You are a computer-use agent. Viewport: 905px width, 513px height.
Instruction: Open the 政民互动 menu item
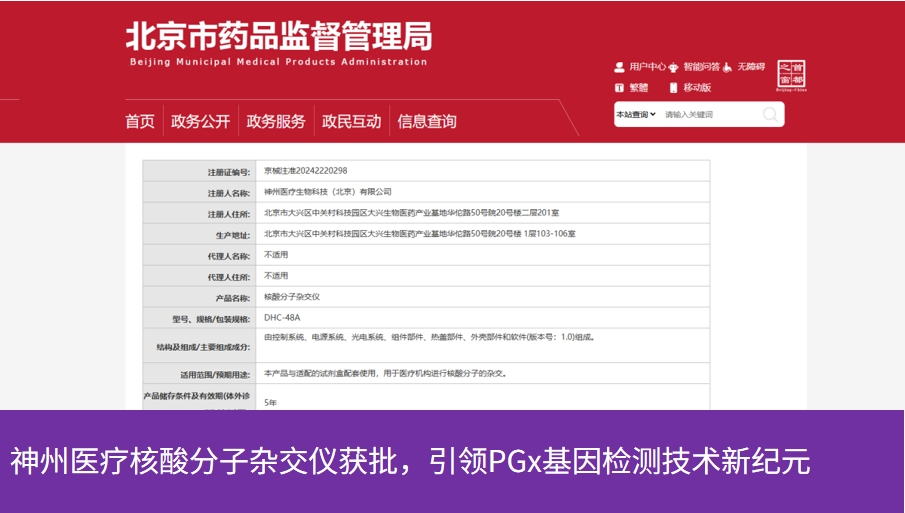351,121
